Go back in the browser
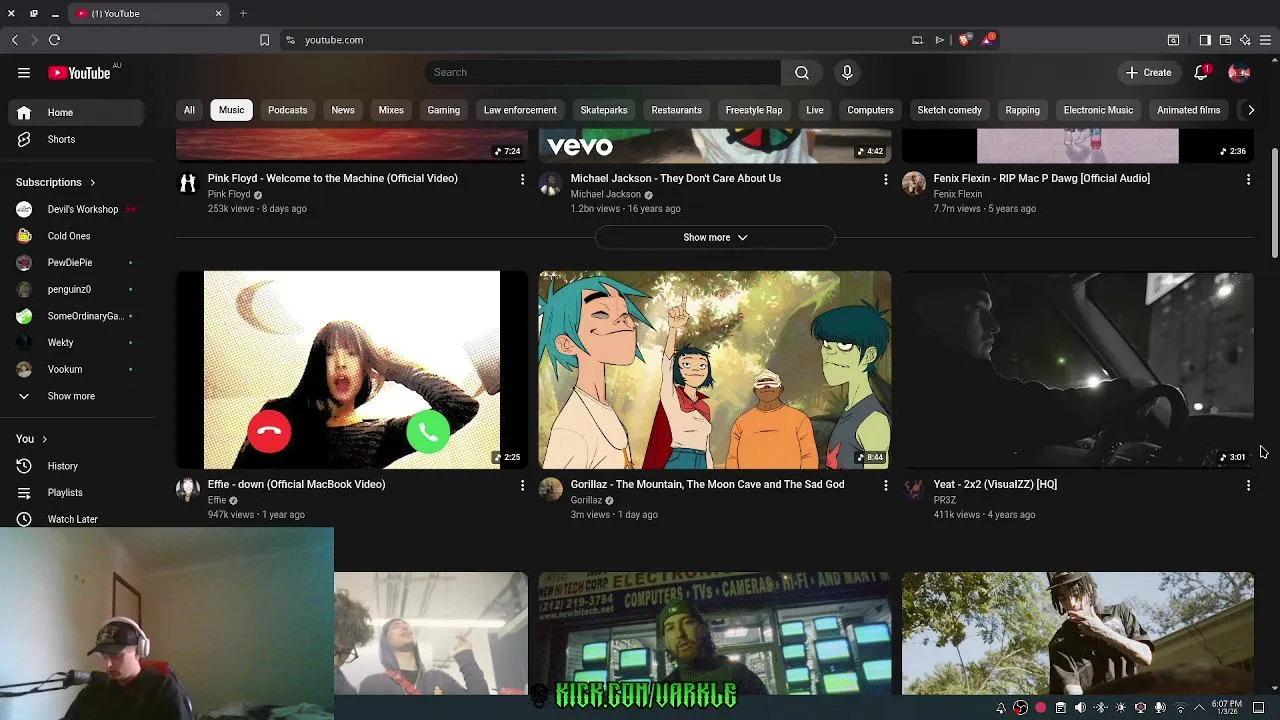 point(15,40)
